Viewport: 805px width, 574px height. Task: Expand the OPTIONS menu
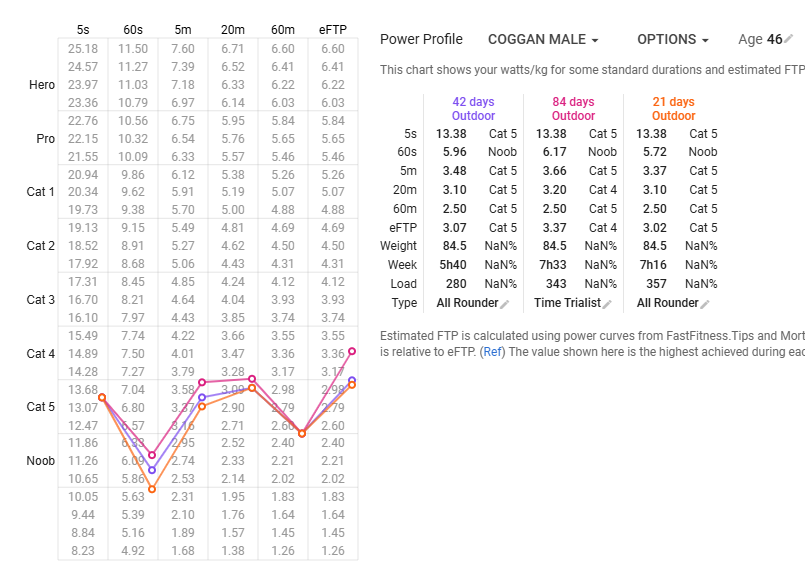tap(673, 40)
